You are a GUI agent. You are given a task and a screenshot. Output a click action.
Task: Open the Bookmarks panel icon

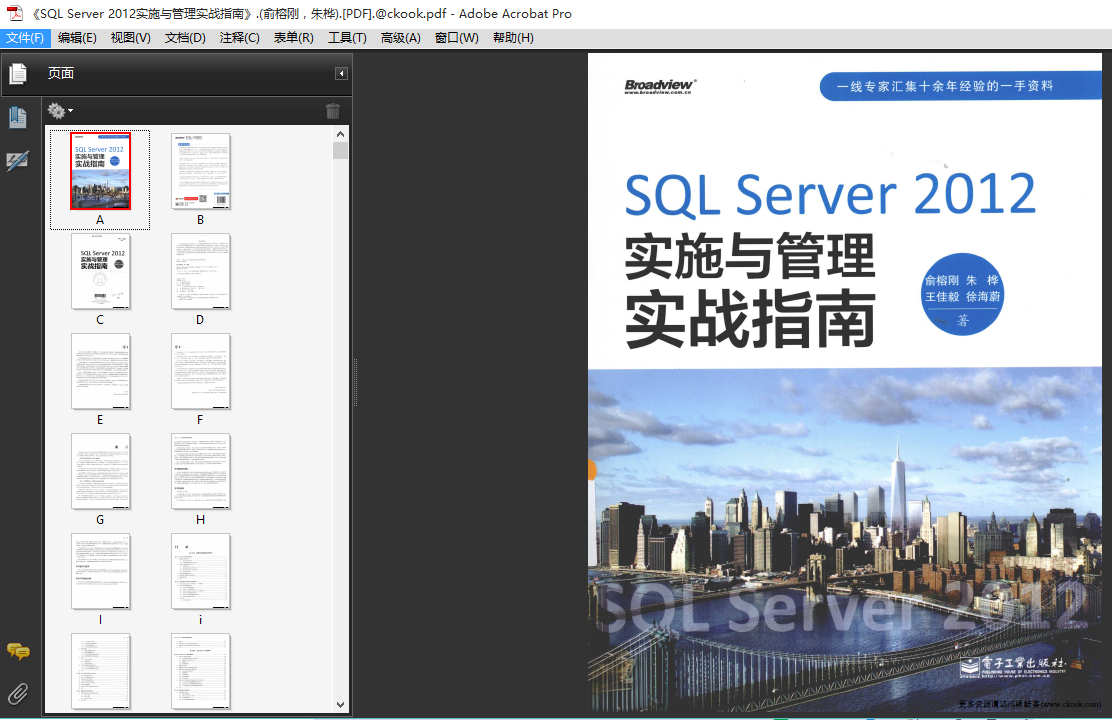coord(17,118)
